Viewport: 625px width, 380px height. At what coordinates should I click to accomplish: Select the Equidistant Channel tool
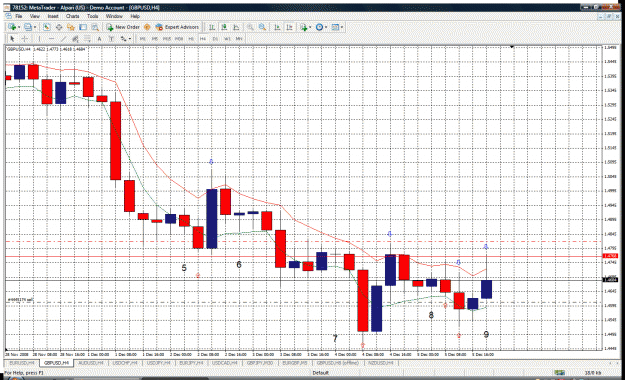75,39
